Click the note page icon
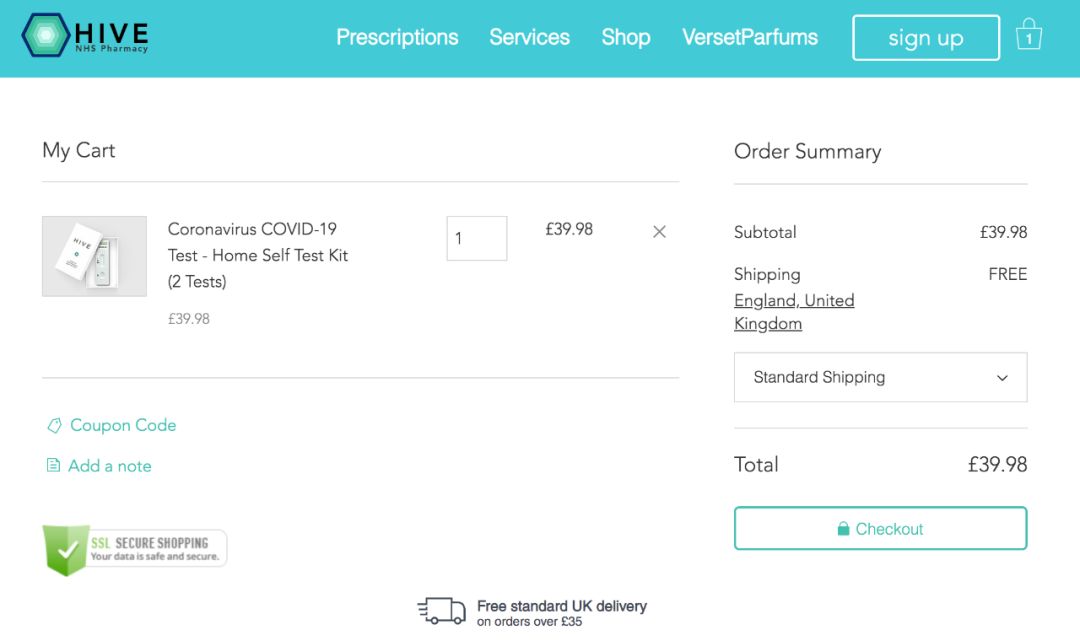Viewport: 1080px width, 641px height. tap(54, 466)
